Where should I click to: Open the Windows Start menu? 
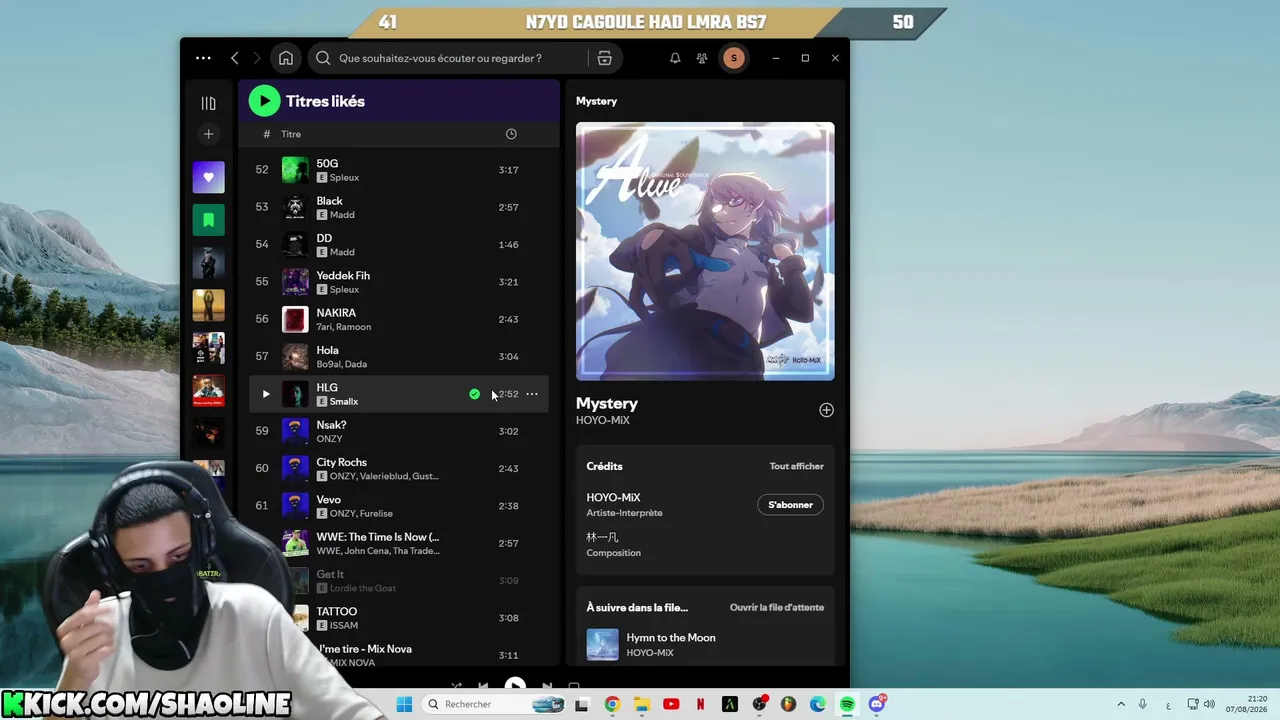coord(404,704)
